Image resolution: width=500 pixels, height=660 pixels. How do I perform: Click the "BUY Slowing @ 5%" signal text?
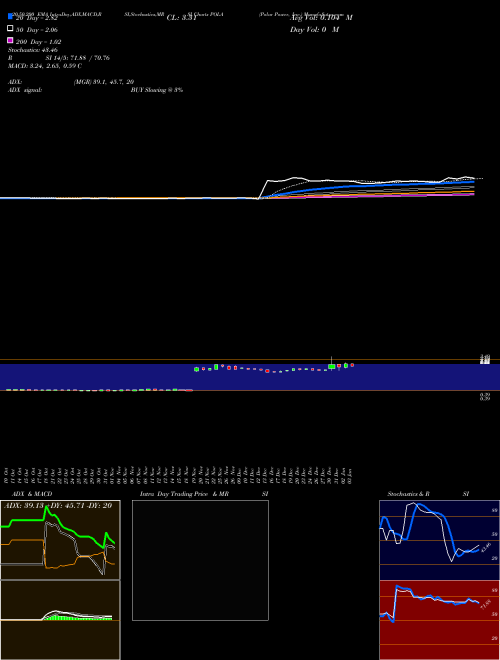[157, 90]
